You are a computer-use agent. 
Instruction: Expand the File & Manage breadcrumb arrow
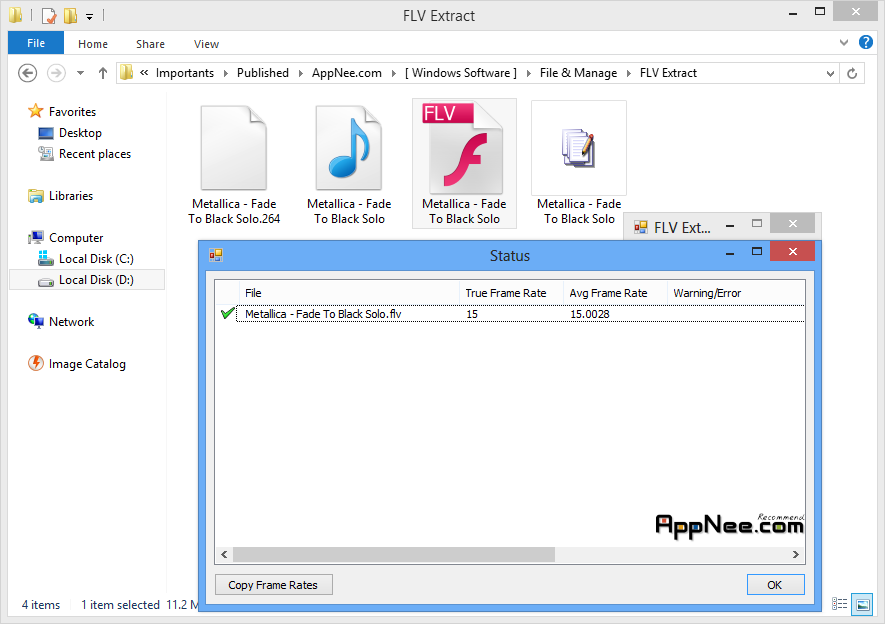(629, 73)
